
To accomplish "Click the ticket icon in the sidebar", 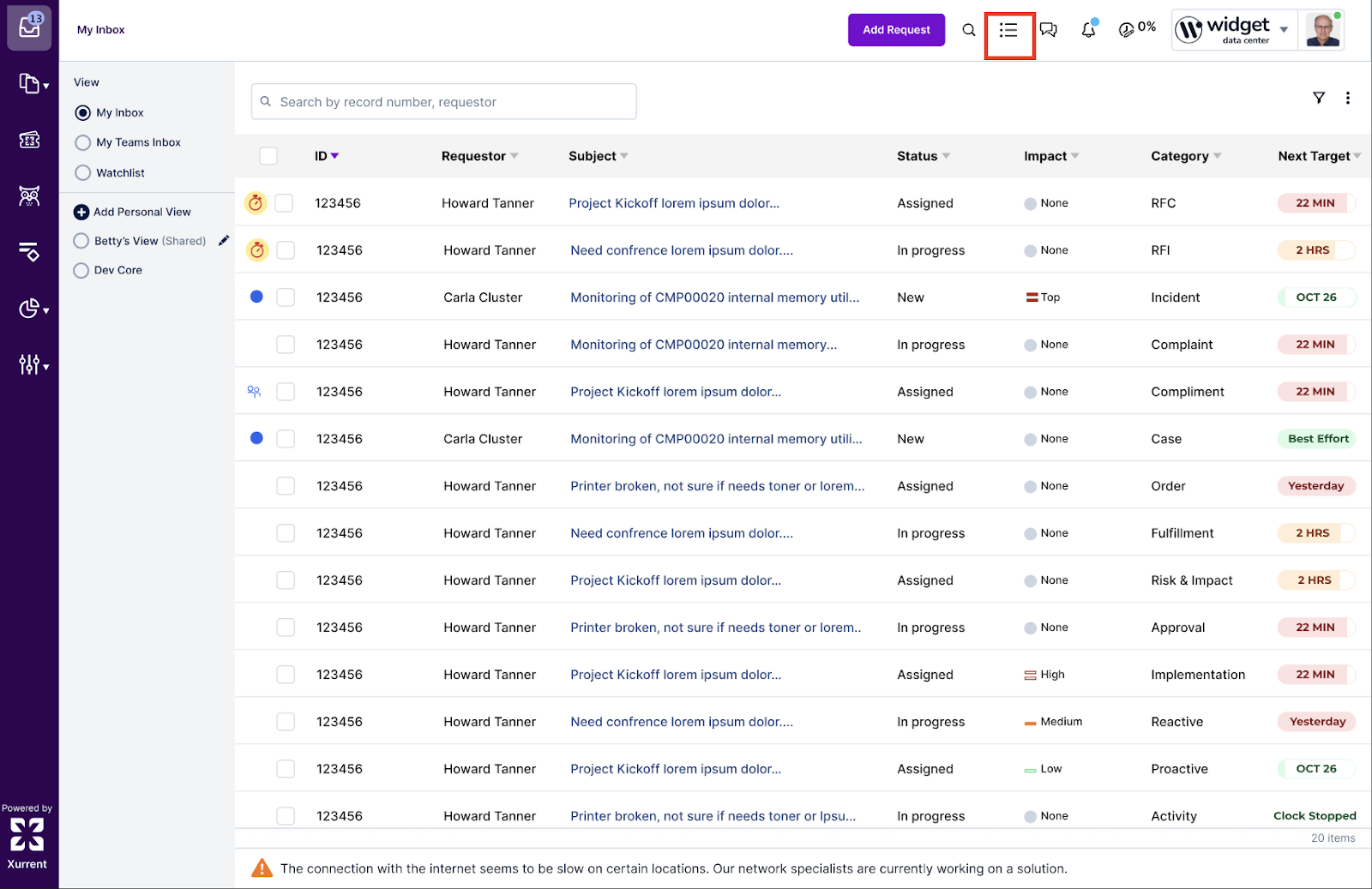I will pyautogui.click(x=30, y=139).
